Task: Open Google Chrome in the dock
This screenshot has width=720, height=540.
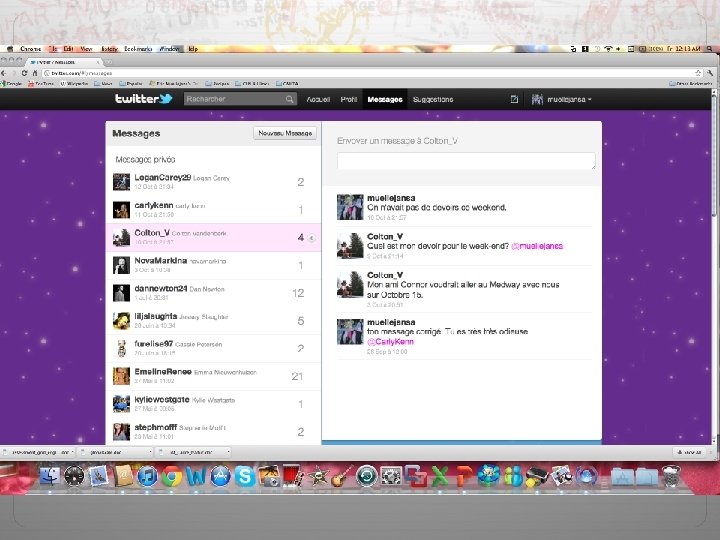Action: pyautogui.click(x=171, y=476)
